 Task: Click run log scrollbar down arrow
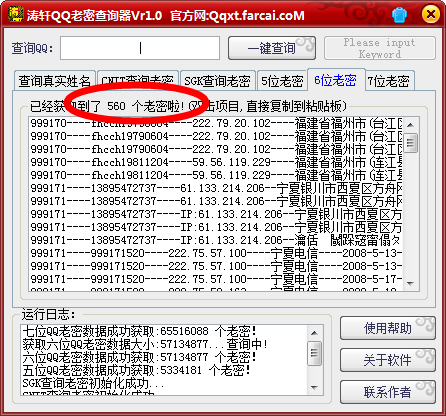click(314, 387)
